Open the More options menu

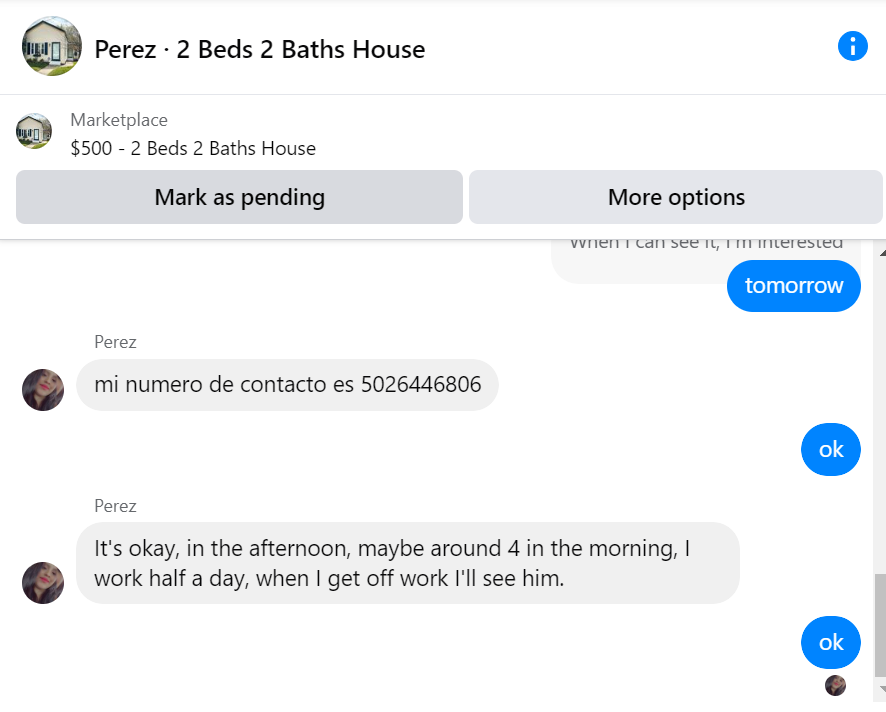[676, 197]
